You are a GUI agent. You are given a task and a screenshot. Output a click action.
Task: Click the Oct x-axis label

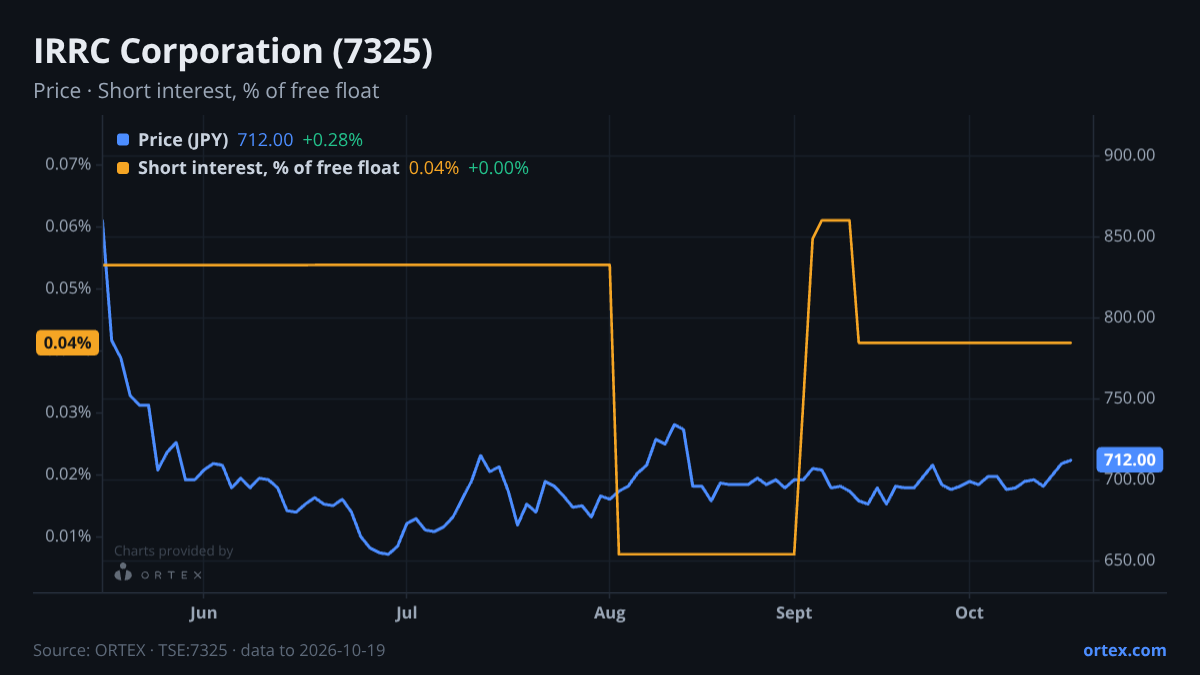969,612
